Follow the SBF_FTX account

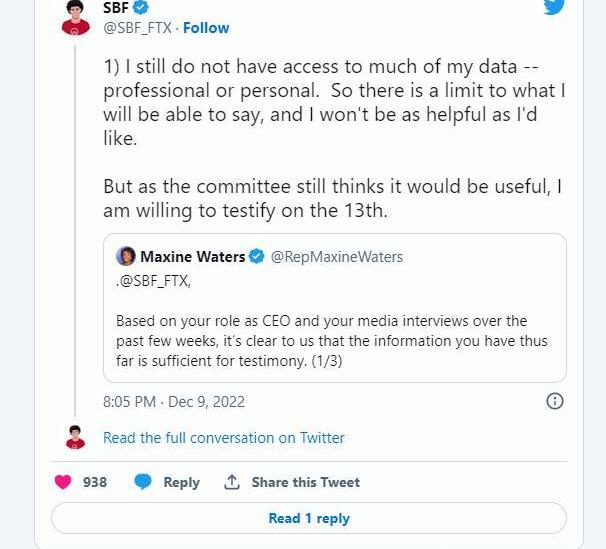(206, 28)
